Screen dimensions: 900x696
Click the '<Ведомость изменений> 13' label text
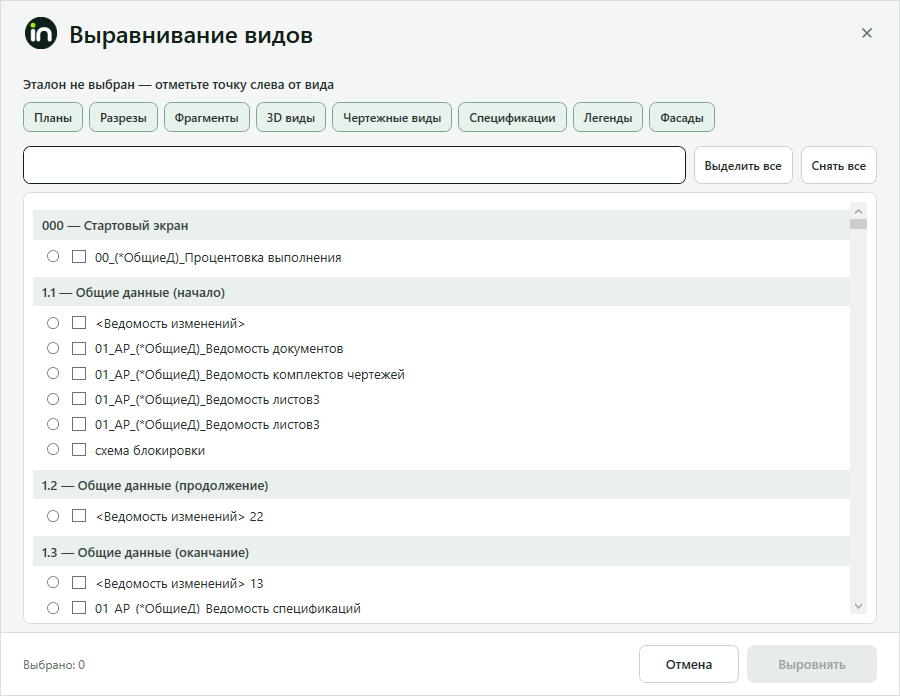[x=179, y=584]
